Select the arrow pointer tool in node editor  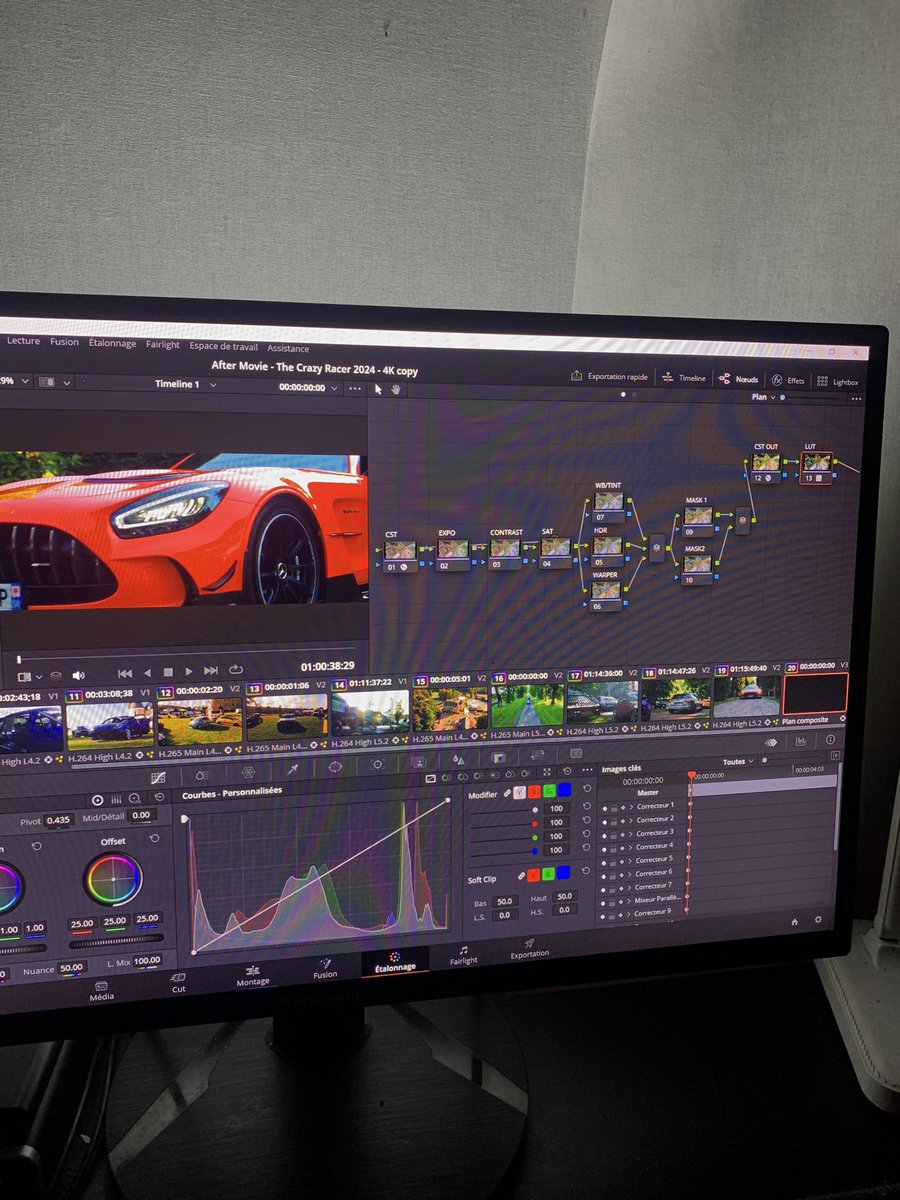click(x=379, y=389)
